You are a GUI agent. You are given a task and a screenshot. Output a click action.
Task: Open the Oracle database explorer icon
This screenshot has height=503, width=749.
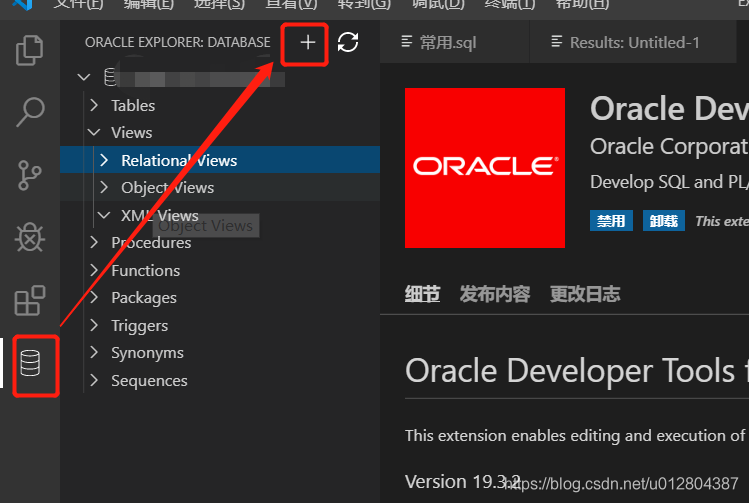coord(30,363)
